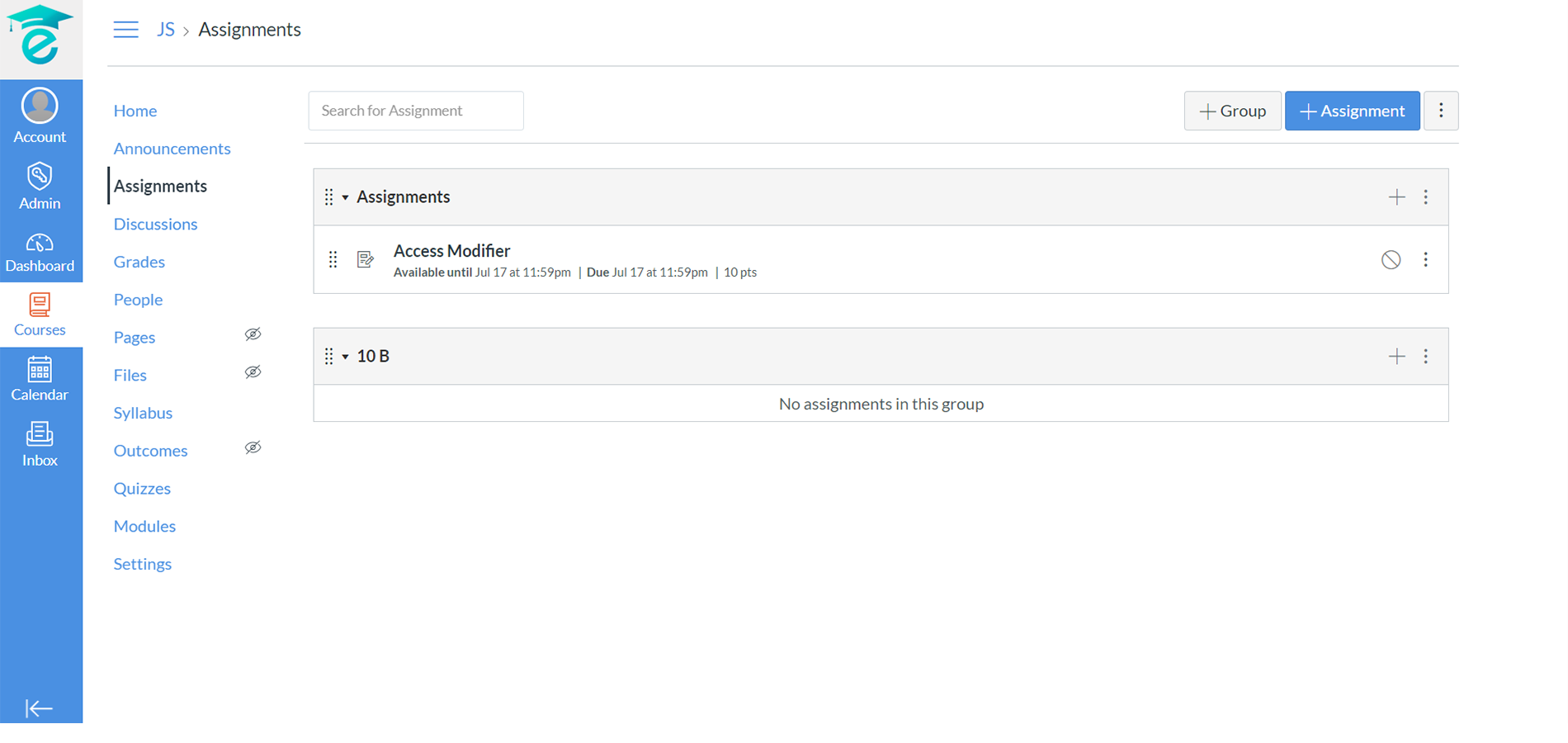Open the Admin shield icon
The image size is (1568, 743).
point(40,177)
